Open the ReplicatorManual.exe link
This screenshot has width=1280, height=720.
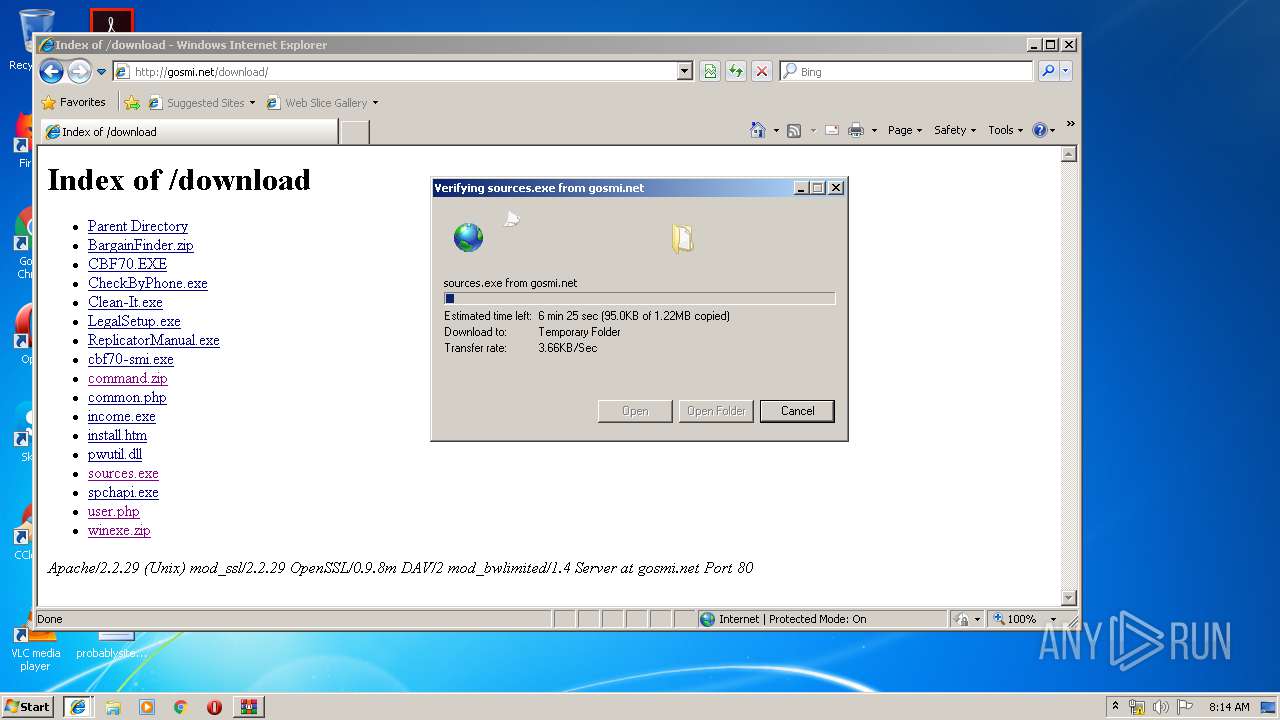154,340
